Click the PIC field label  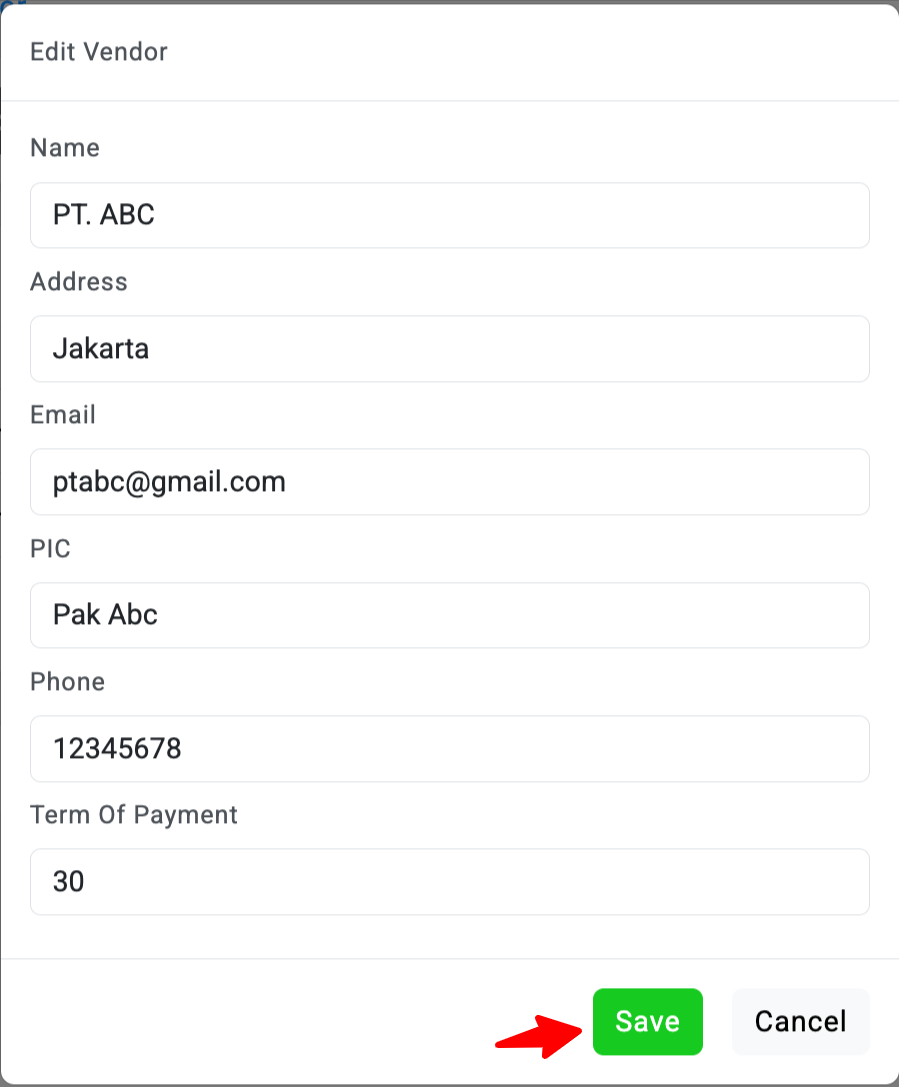pos(50,548)
